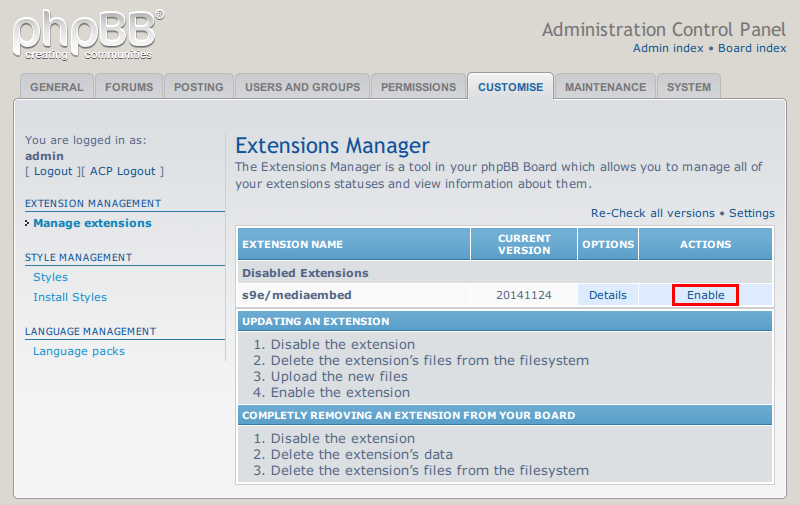Open Language packs link
Screen dimensions: 800x505
pyautogui.click(x=79, y=351)
